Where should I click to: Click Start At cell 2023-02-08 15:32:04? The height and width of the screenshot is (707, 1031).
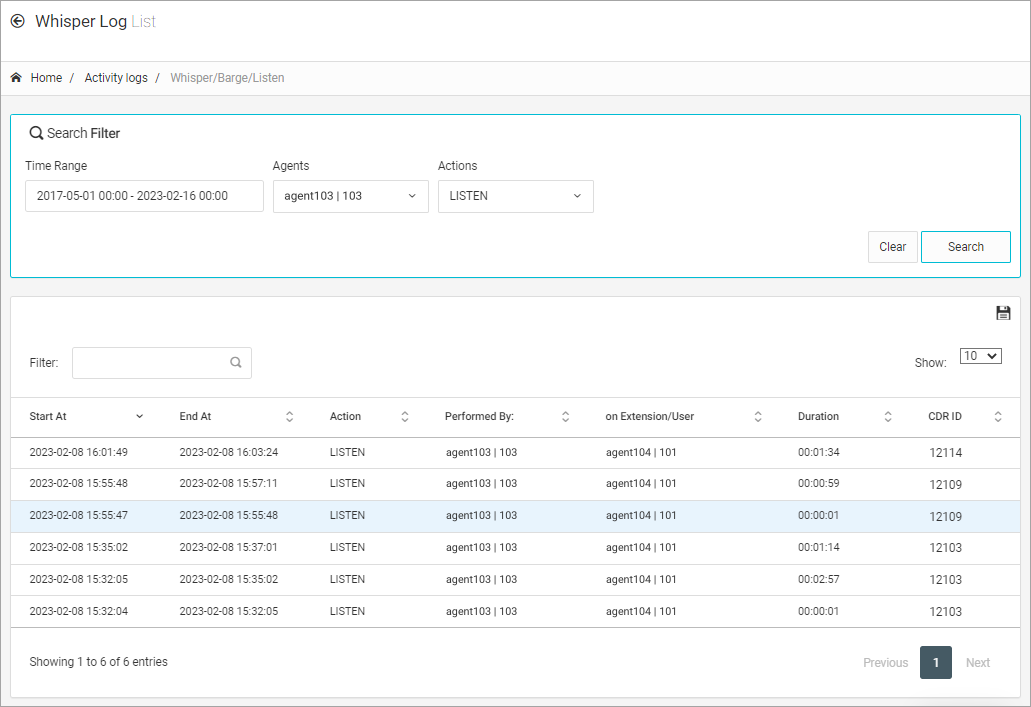(78, 611)
